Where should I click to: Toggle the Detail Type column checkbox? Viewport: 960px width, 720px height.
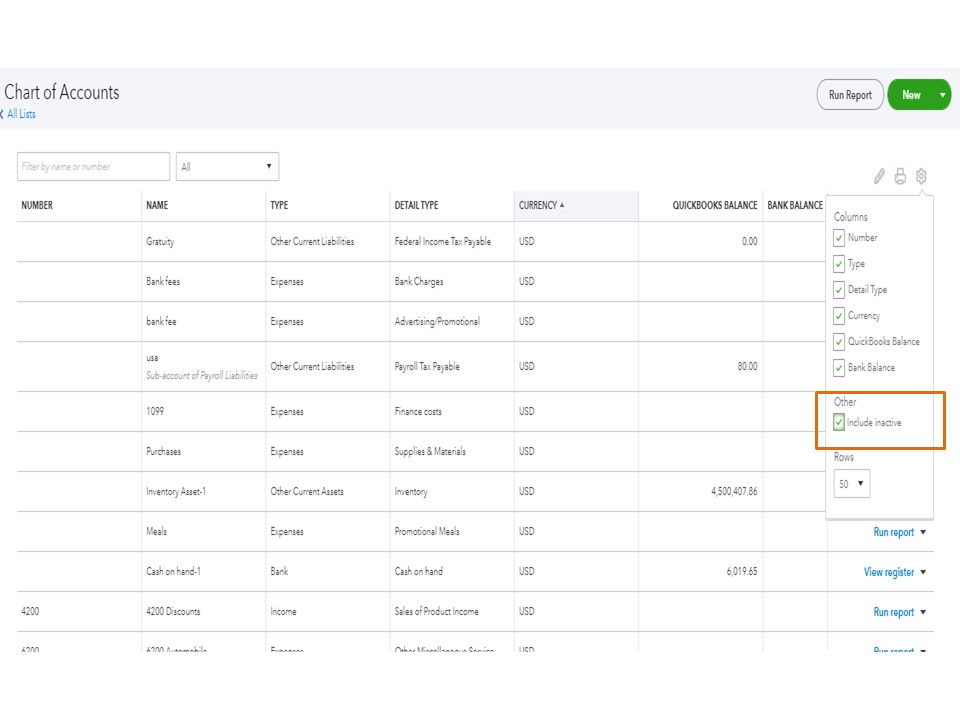(839, 290)
